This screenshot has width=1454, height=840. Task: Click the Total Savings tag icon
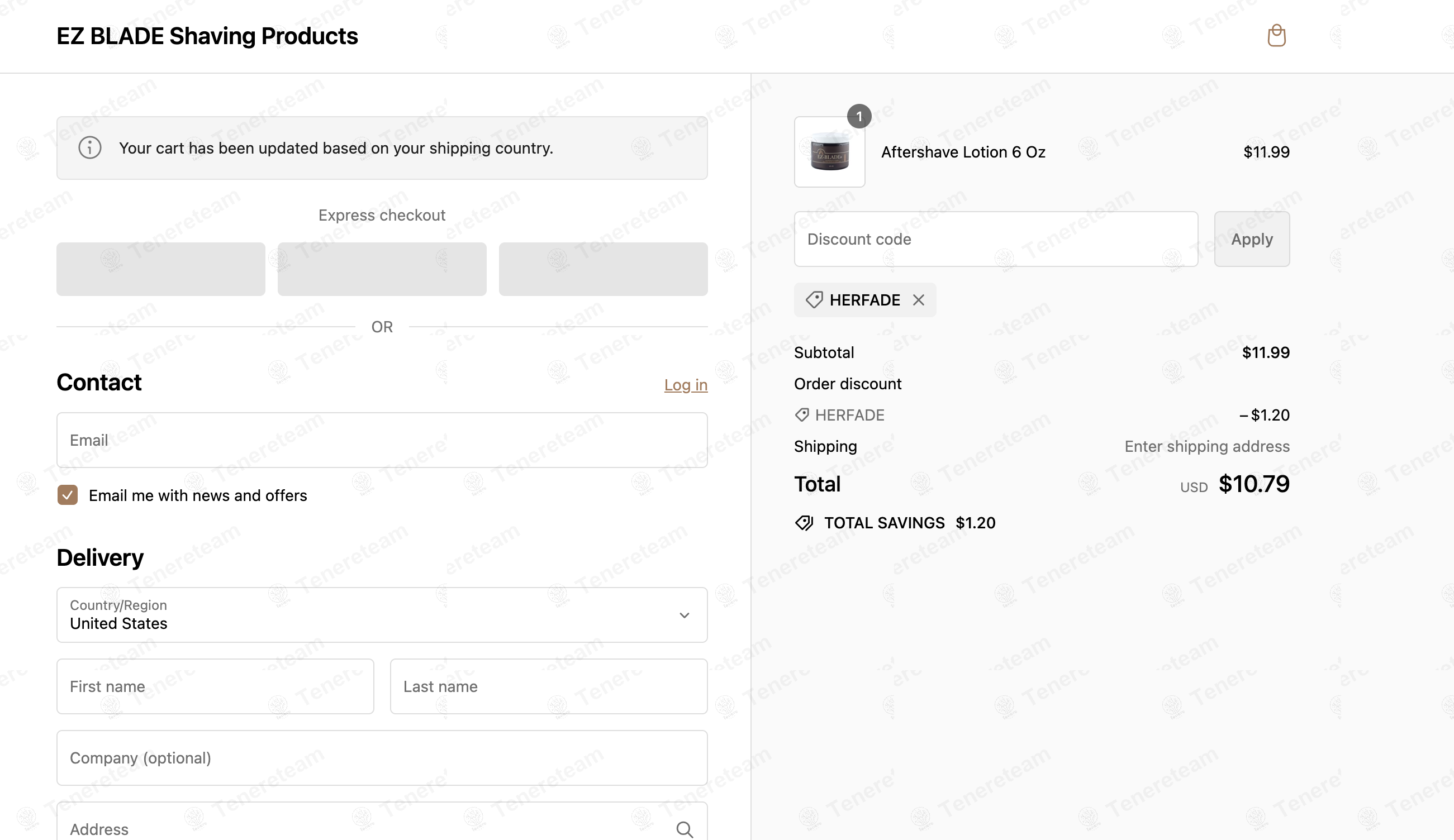point(804,523)
